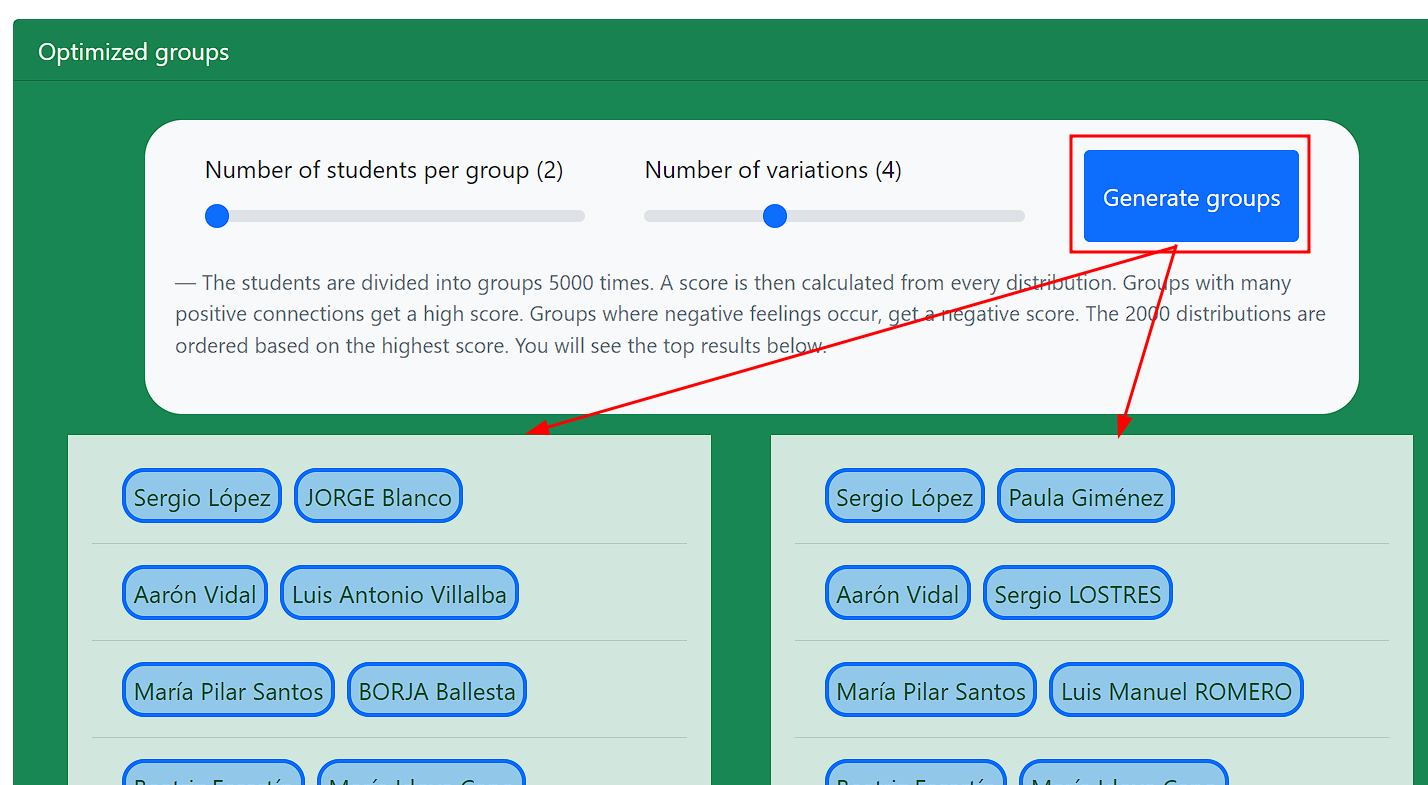
Task: Select the JORGE Blanco student chip
Action: coord(378,495)
